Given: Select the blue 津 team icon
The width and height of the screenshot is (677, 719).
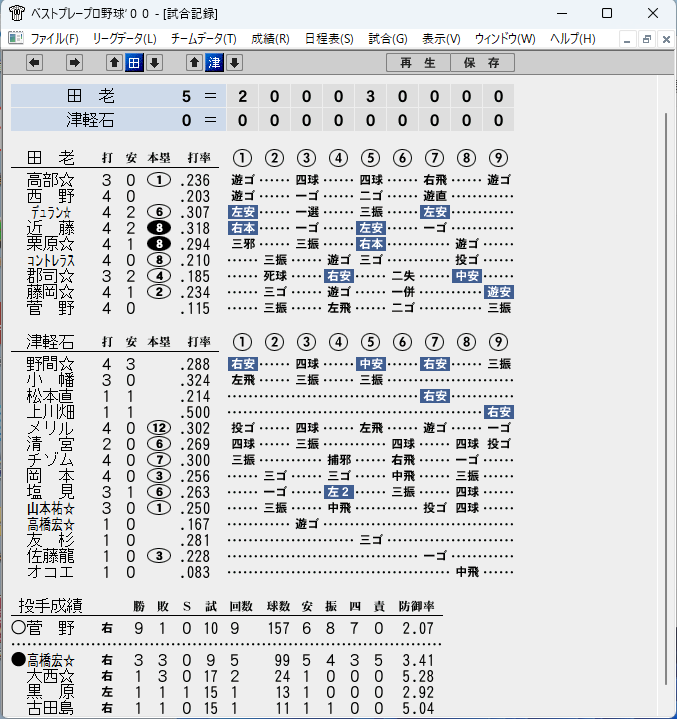Looking at the screenshot, I should [214, 62].
